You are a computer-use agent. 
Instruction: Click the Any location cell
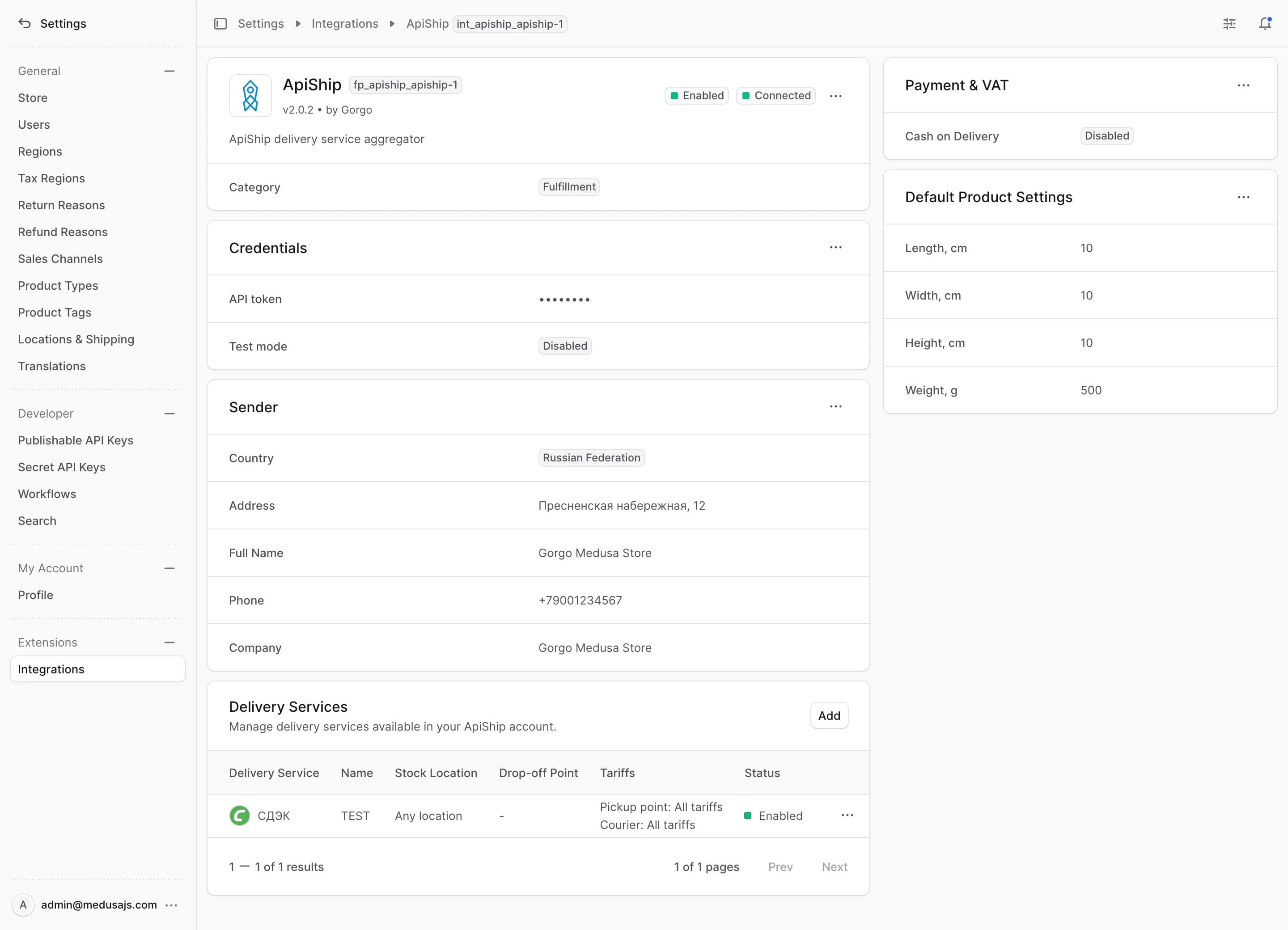coord(429,816)
